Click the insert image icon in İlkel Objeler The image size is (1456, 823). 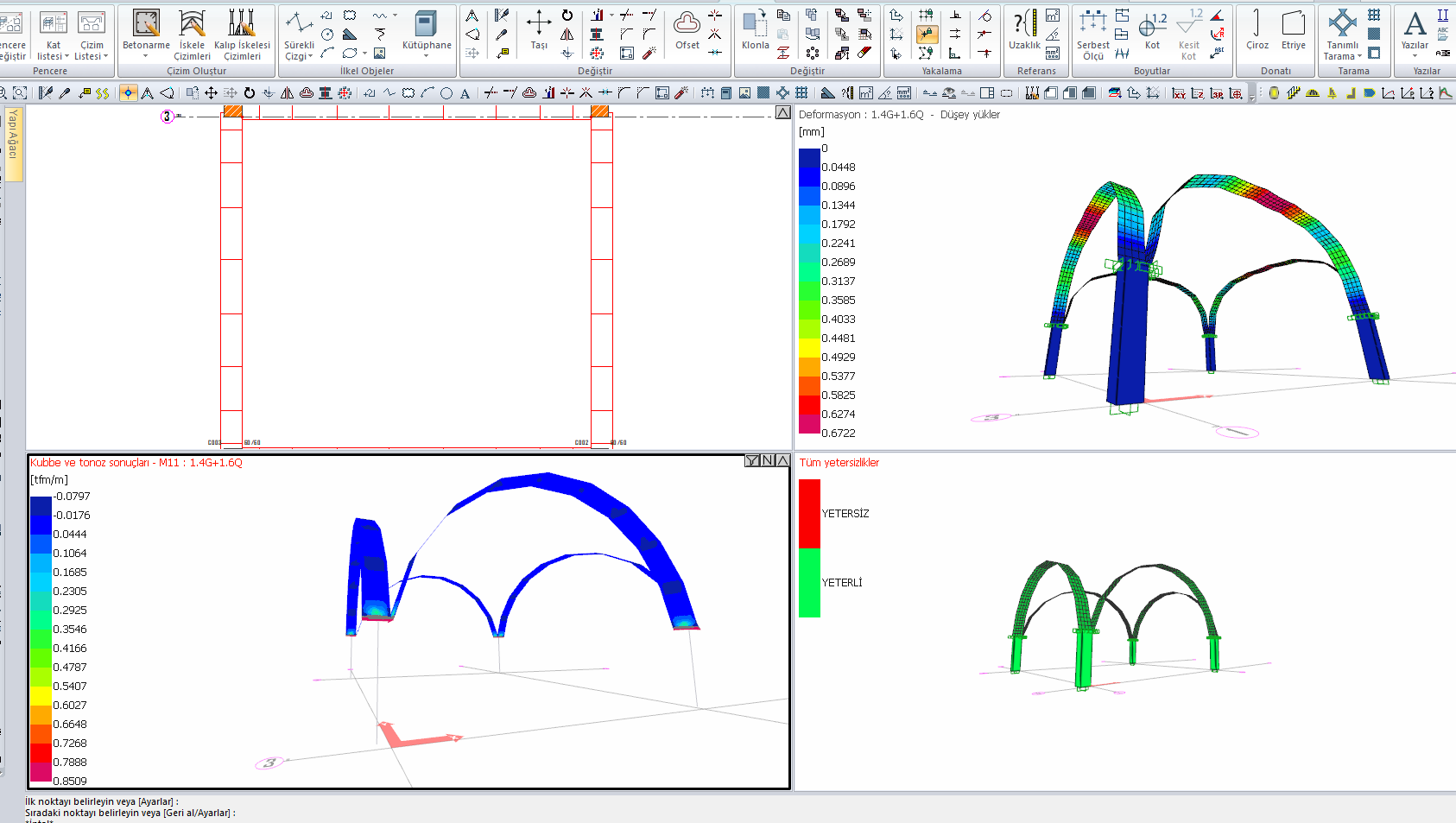point(380,53)
